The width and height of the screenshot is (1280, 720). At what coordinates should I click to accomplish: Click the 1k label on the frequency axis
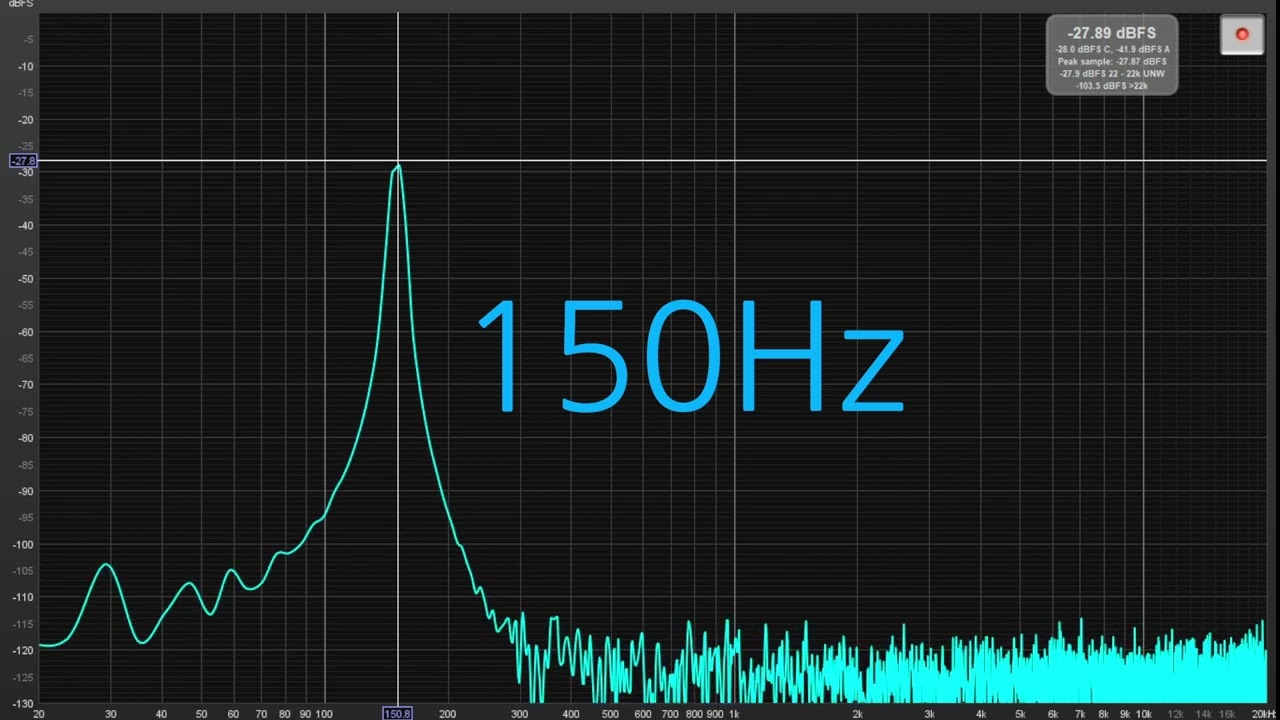tap(734, 714)
